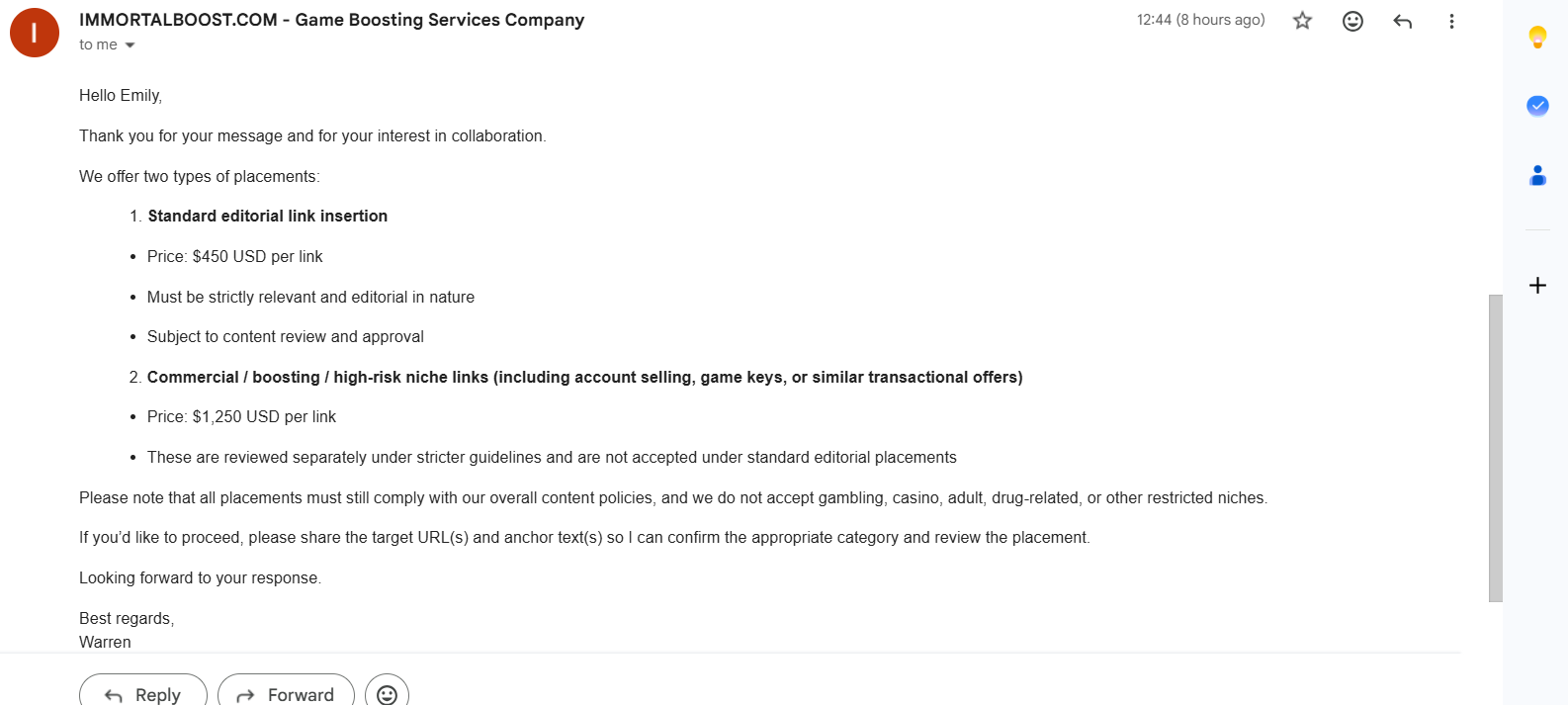Add an emoji reaction from header
1568x705 pixels.
tap(1352, 21)
